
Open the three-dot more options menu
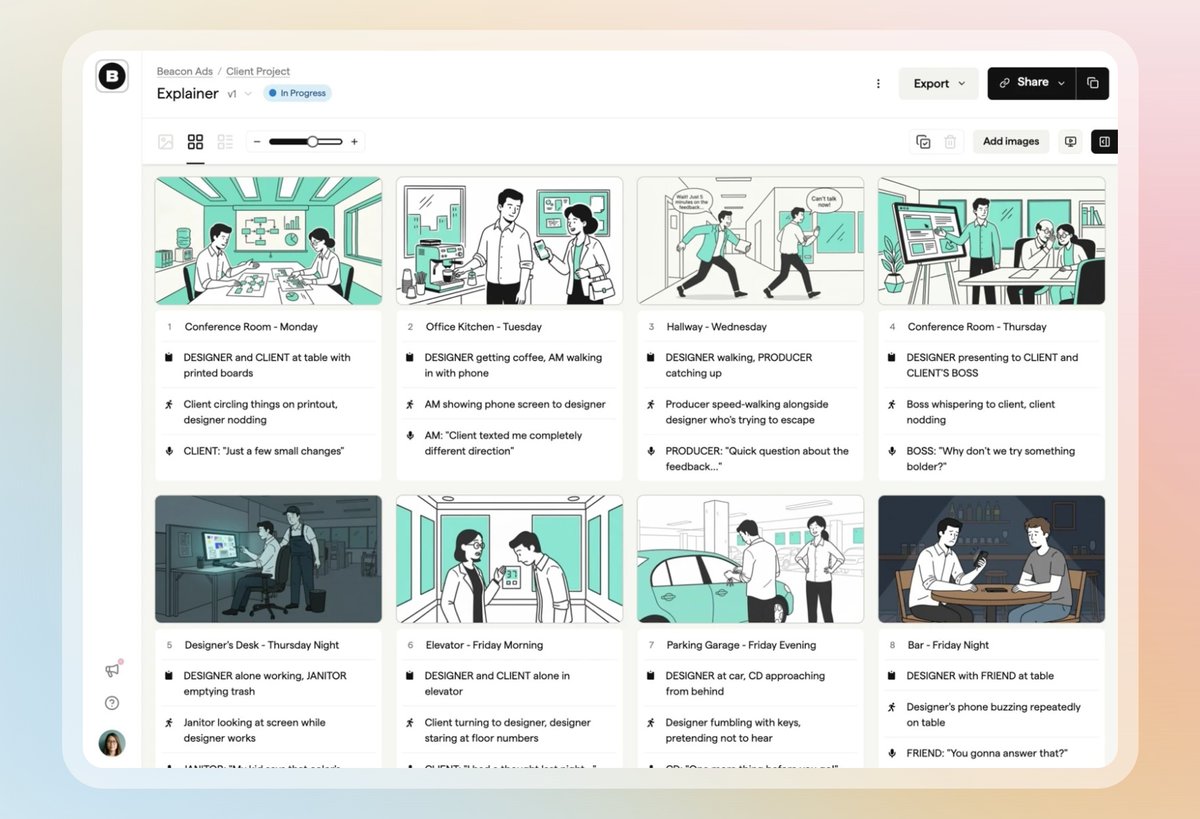click(x=878, y=84)
